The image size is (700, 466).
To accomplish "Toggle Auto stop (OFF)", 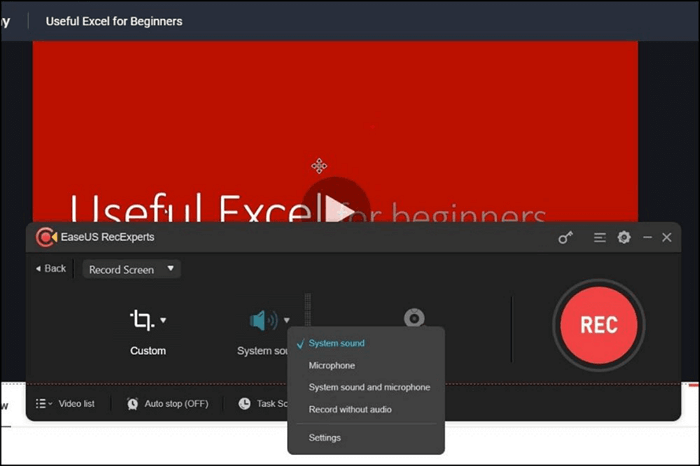I will [176, 404].
